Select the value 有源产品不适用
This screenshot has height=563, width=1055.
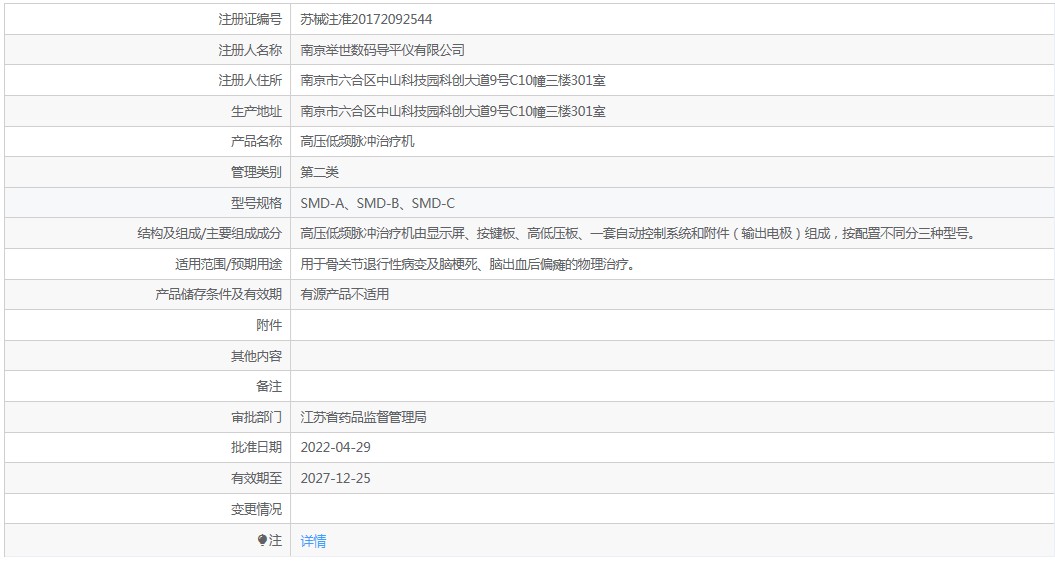pyautogui.click(x=344, y=295)
